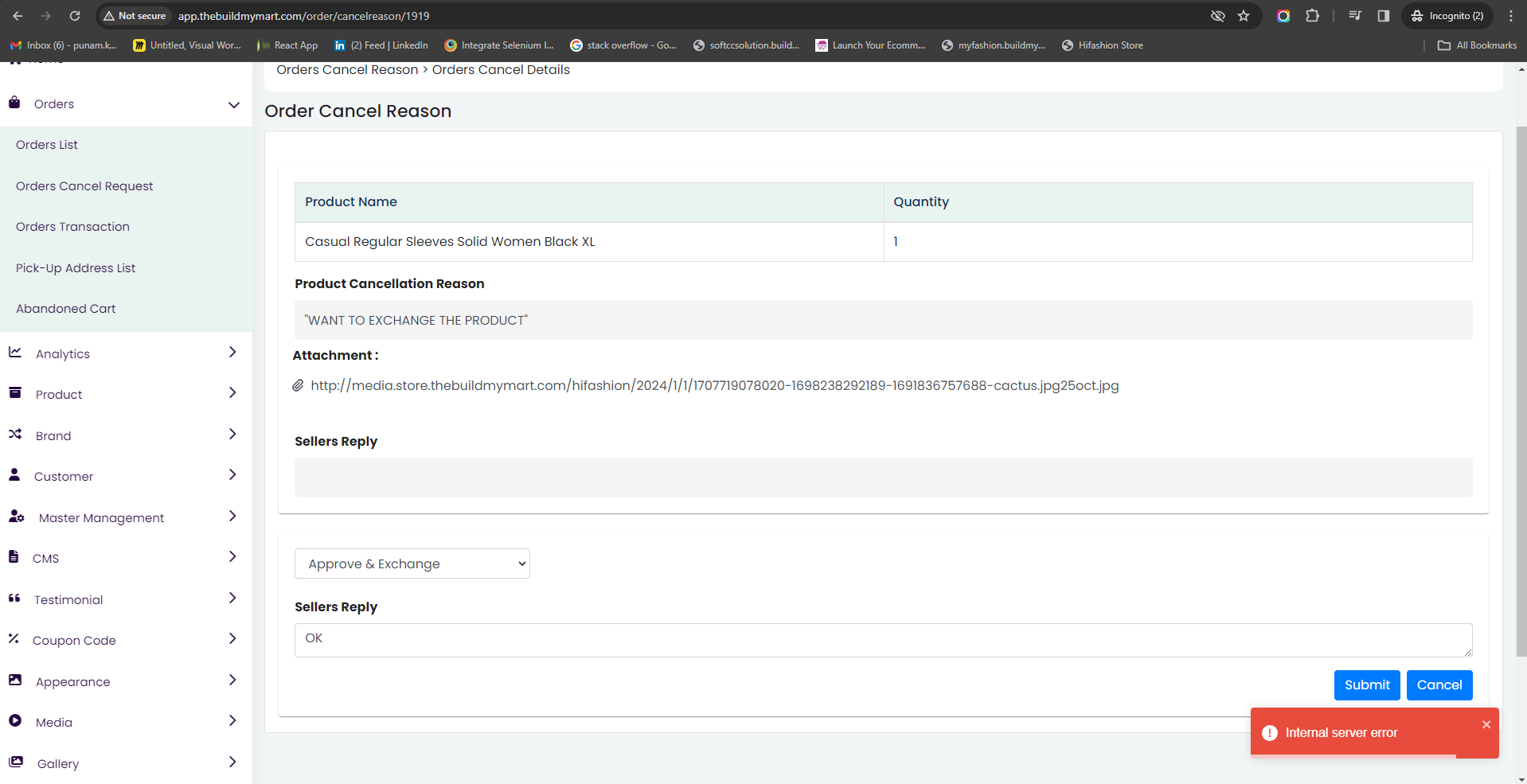Expand the Gallery menu chevron
Image resolution: width=1527 pixels, height=784 pixels.
232,762
